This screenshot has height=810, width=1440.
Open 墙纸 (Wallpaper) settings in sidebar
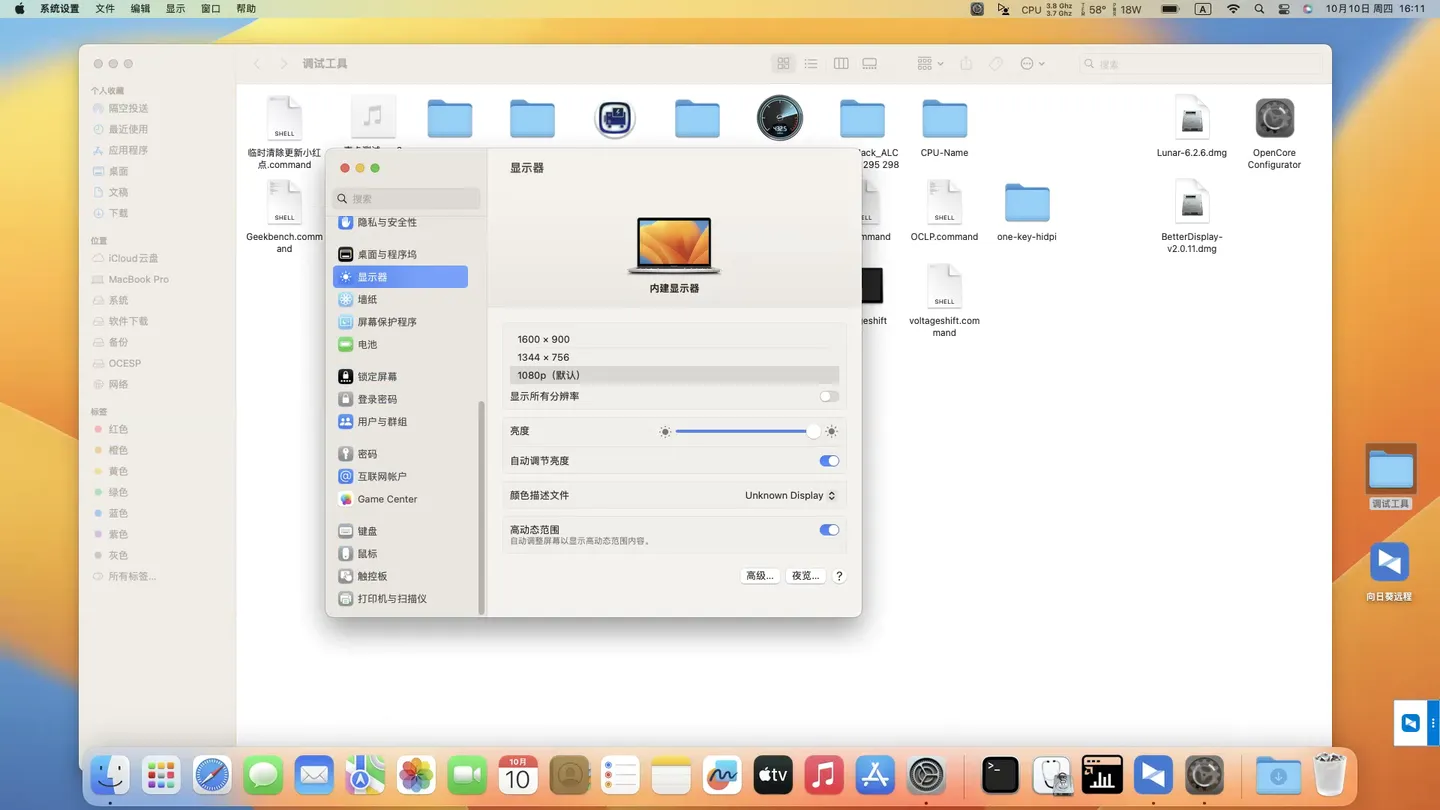368,300
